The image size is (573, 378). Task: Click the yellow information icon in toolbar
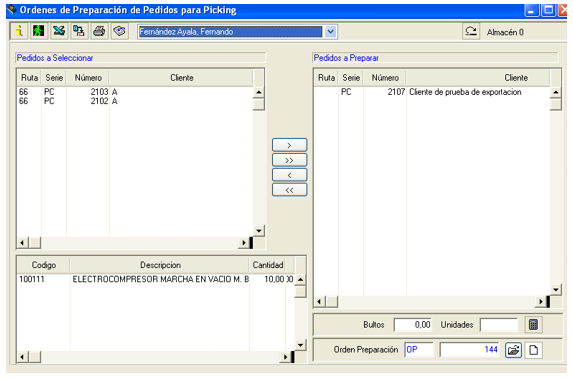[x=19, y=31]
